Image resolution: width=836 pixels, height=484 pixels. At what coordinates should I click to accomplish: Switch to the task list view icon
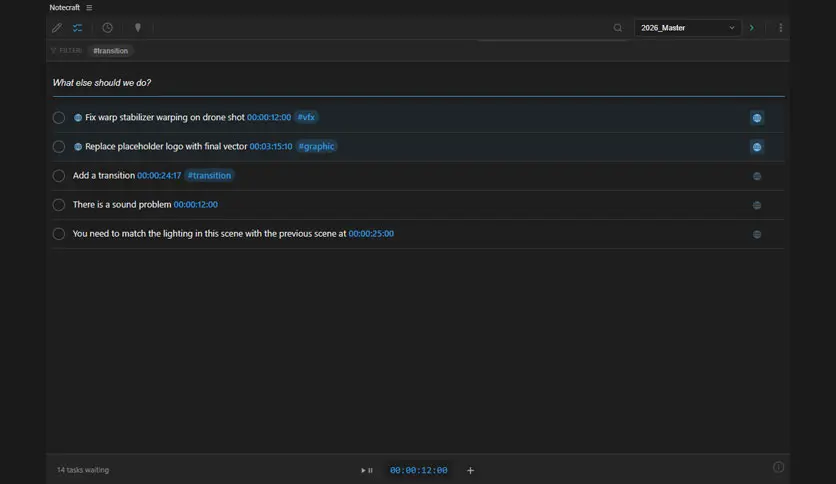point(78,28)
